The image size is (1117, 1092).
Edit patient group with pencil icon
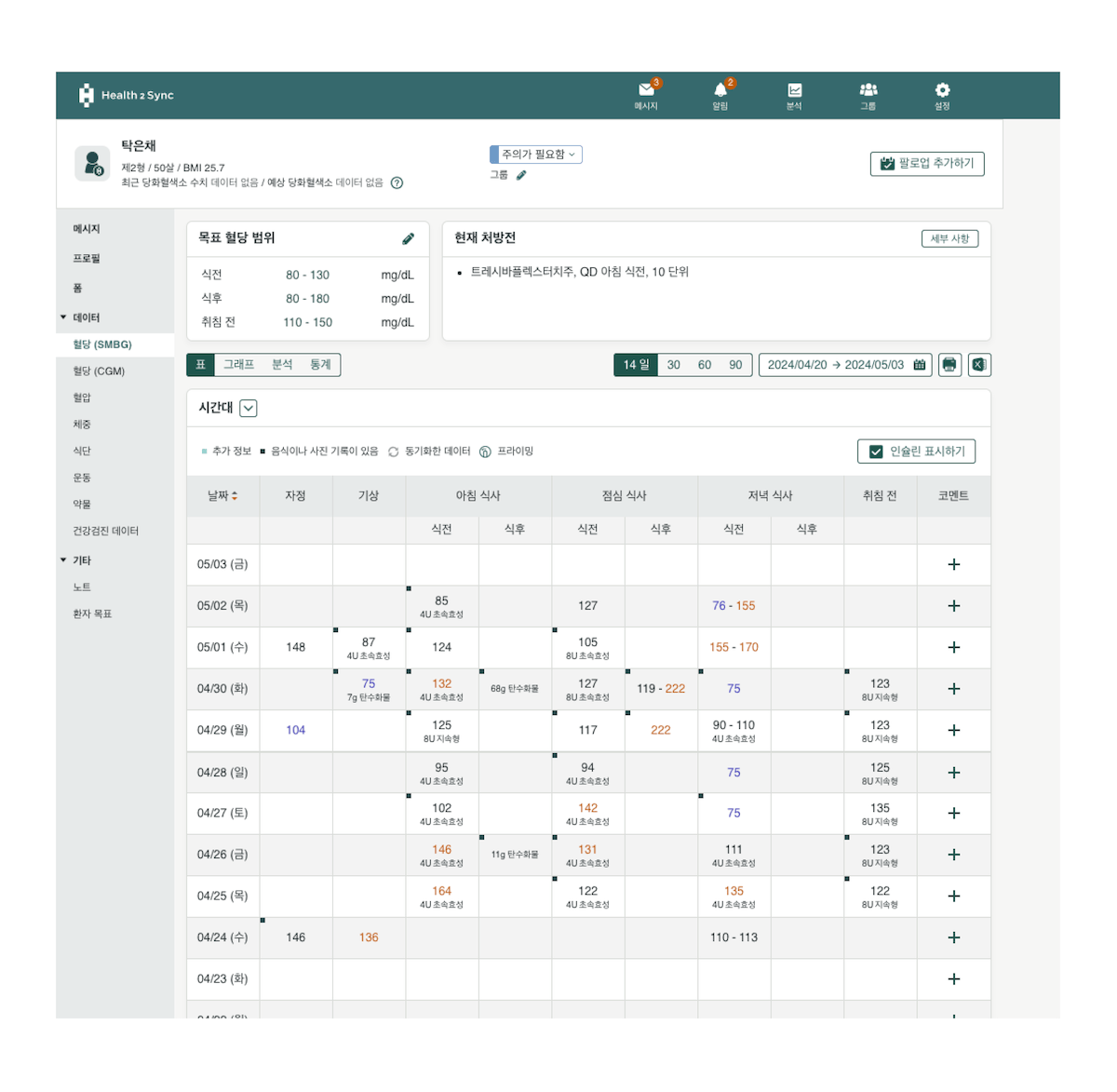click(x=521, y=175)
